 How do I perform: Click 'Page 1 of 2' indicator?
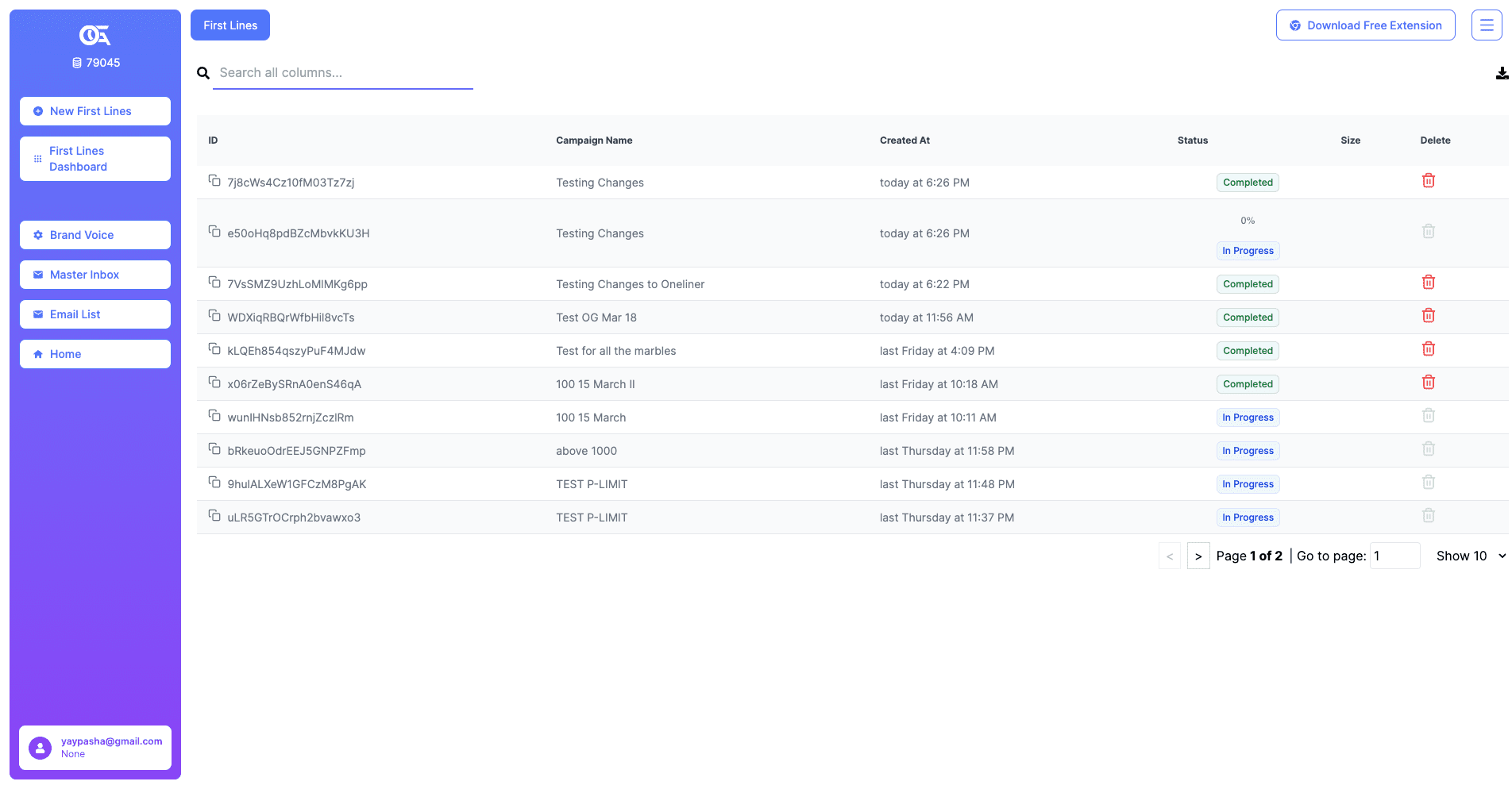[x=1249, y=556]
